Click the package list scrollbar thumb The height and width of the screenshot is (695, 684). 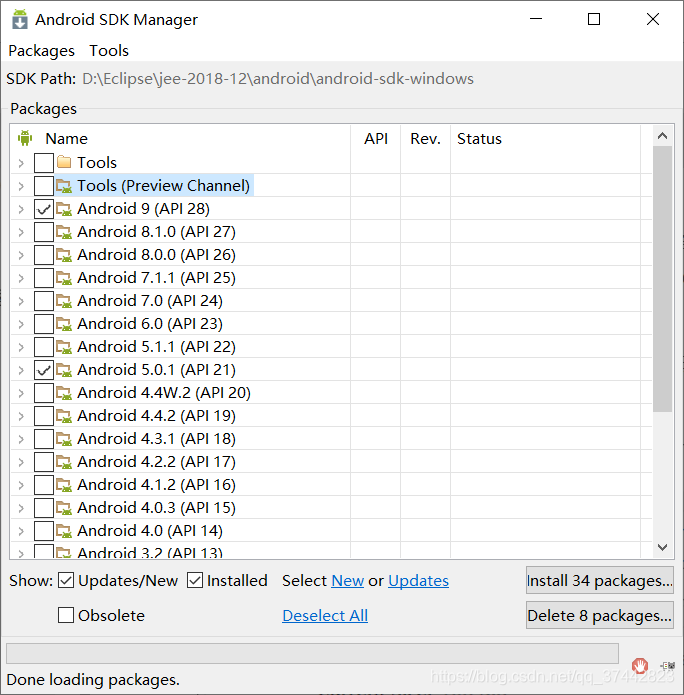(x=662, y=279)
